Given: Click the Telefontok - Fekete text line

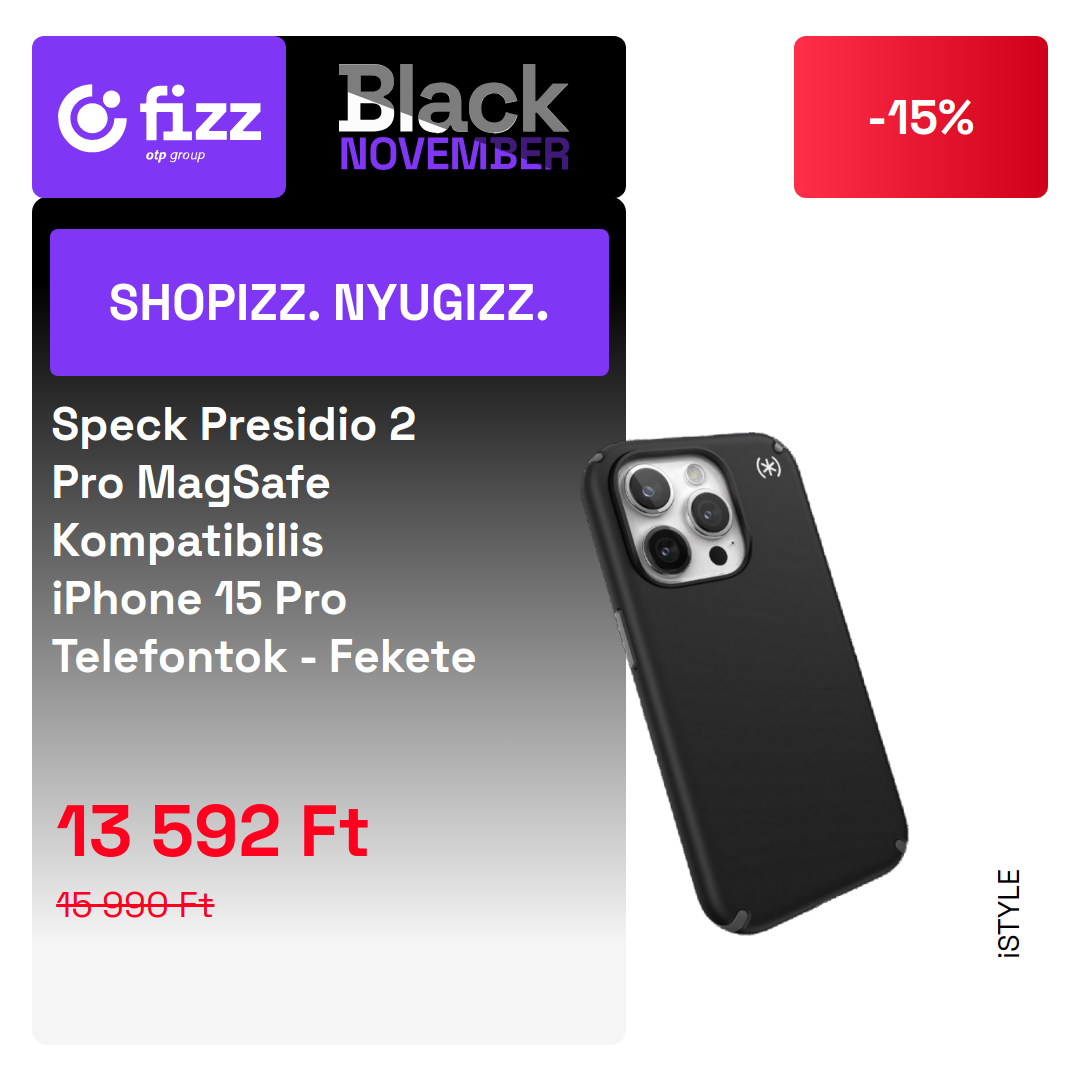Looking at the screenshot, I should pyautogui.click(x=264, y=656).
